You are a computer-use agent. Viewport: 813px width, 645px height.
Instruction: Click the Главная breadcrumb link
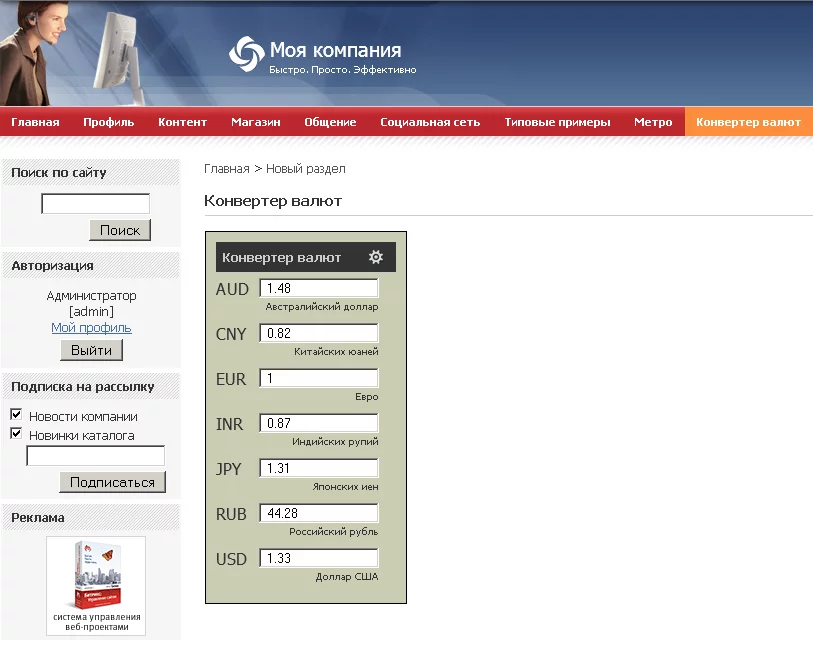tap(226, 169)
